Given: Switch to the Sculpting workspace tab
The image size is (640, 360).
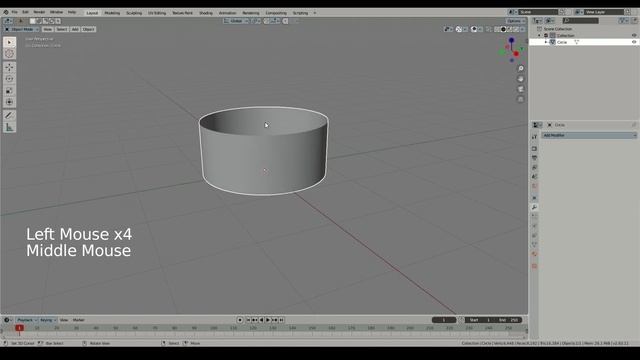Looking at the screenshot, I should (134, 13).
